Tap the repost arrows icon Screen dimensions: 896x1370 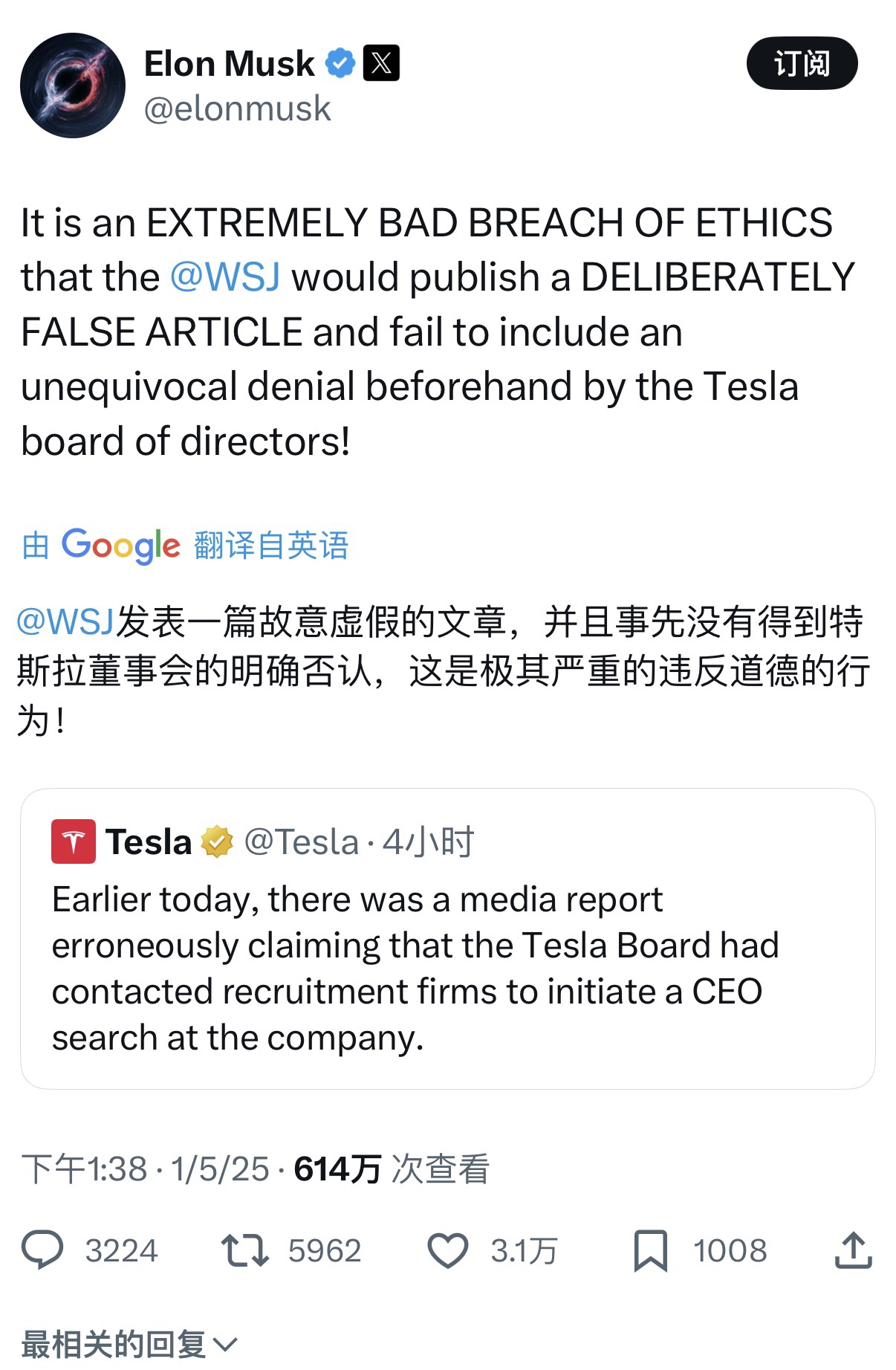[244, 1250]
